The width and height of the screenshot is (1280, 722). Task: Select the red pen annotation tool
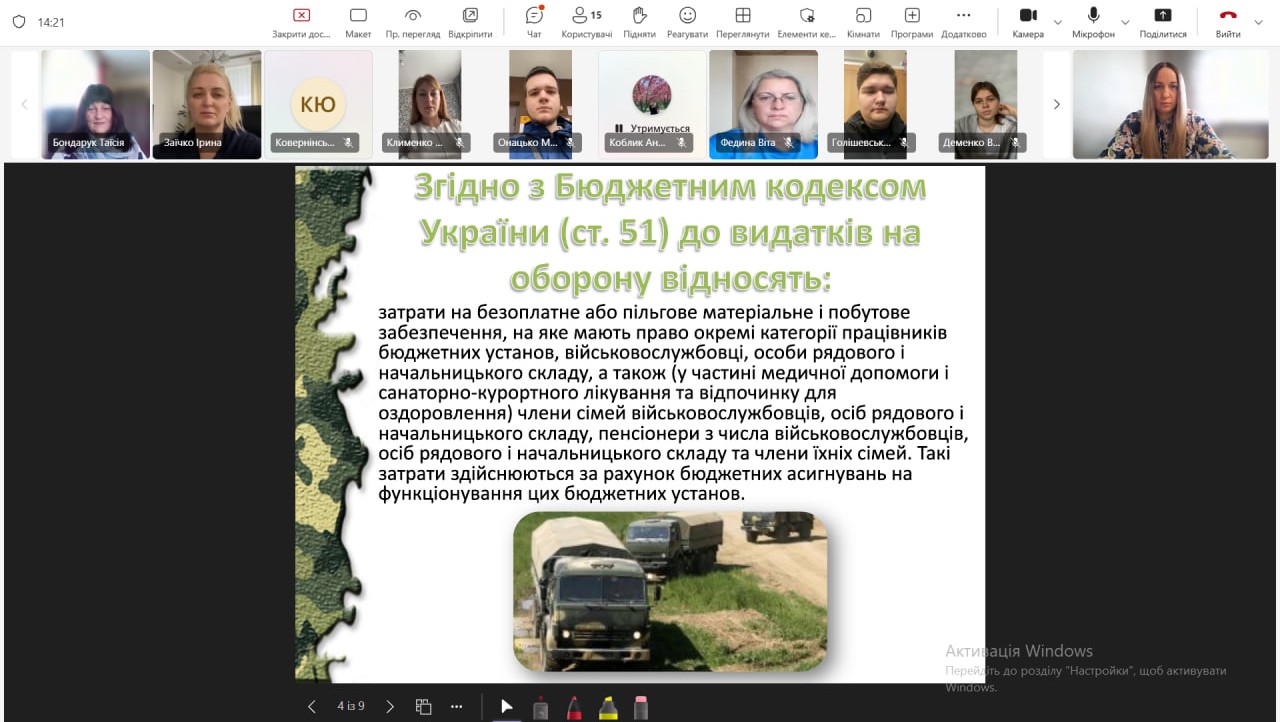(575, 707)
